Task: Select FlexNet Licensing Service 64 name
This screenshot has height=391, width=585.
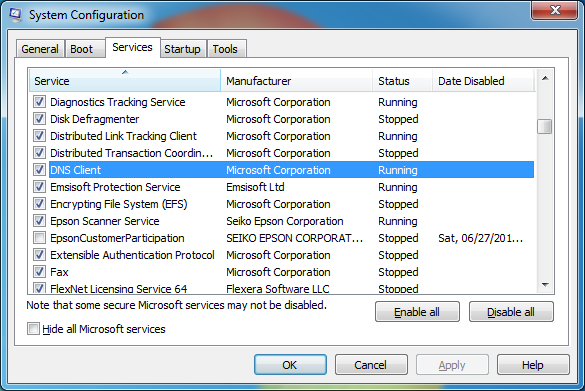Action: point(119,288)
